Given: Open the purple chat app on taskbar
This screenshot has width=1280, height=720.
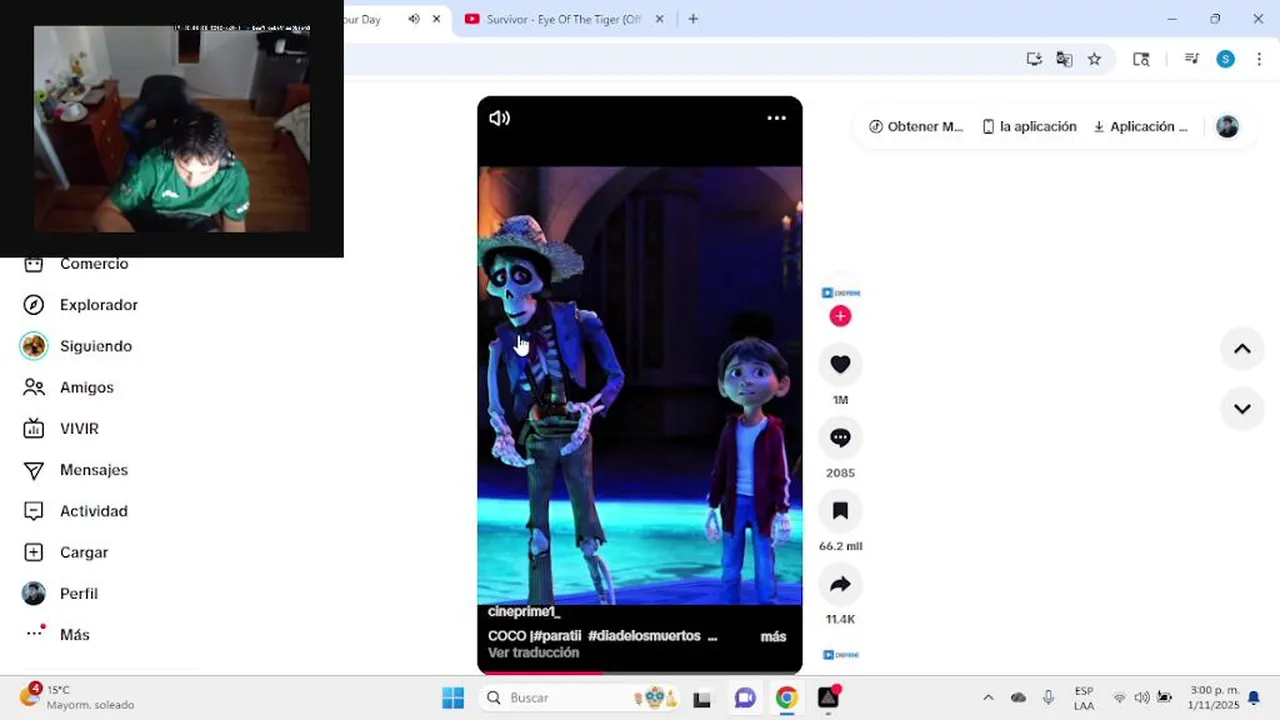Looking at the screenshot, I should 745,698.
